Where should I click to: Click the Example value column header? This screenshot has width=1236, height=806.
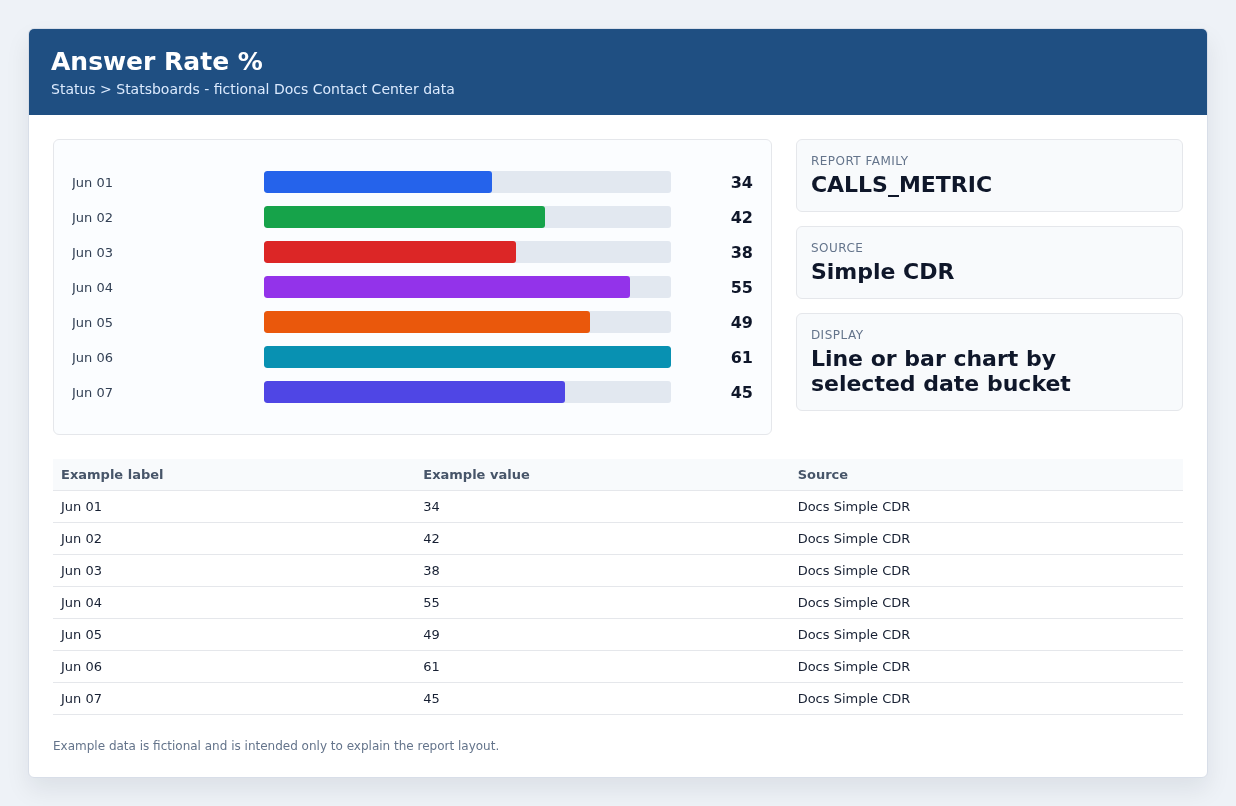coord(476,475)
